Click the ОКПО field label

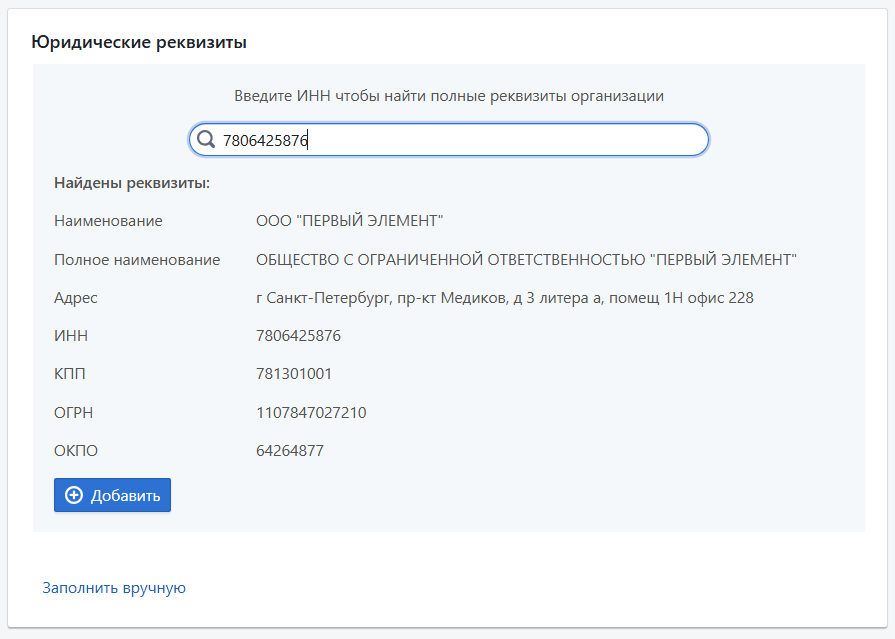click(x=76, y=451)
